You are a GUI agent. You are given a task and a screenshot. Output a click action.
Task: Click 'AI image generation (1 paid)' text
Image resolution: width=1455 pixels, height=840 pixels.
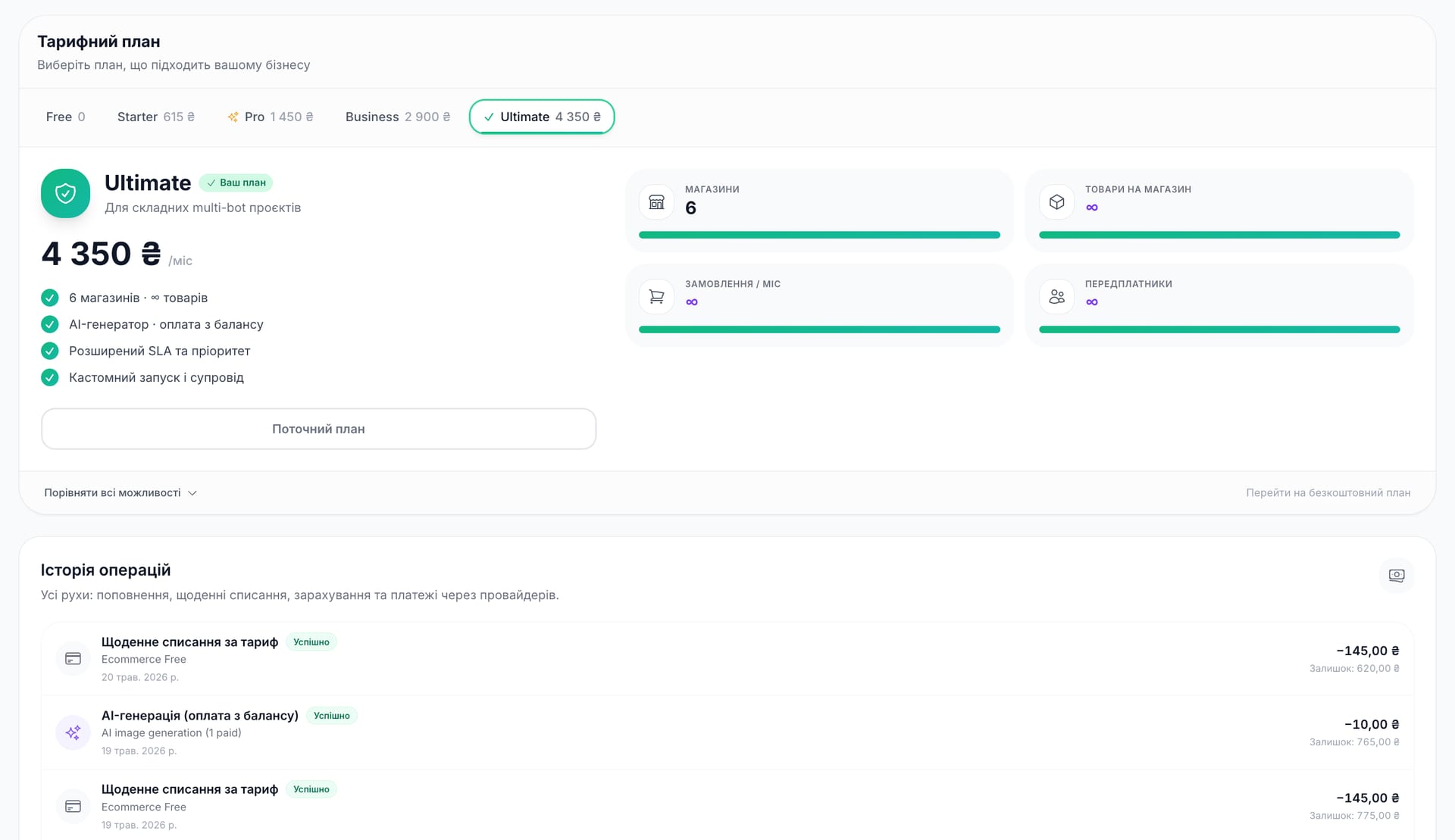pos(171,733)
